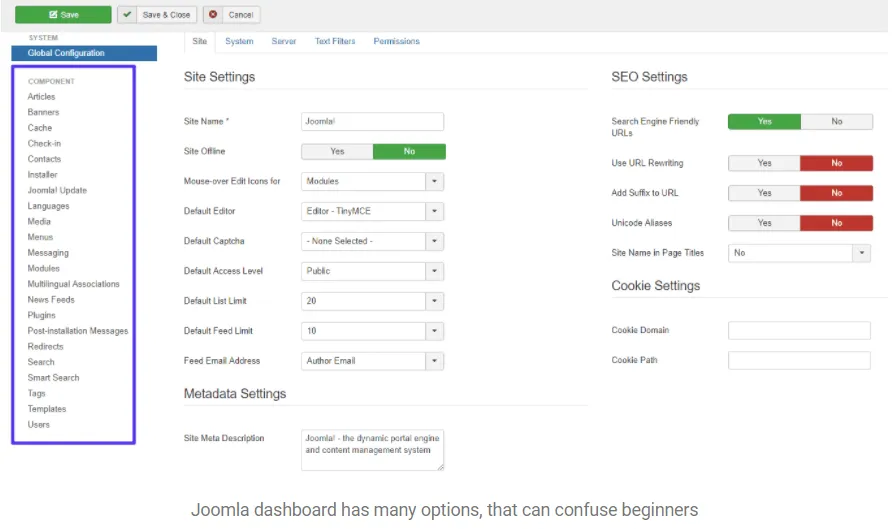Open Users in the component list
The image size is (895, 529).
pyautogui.click(x=39, y=425)
